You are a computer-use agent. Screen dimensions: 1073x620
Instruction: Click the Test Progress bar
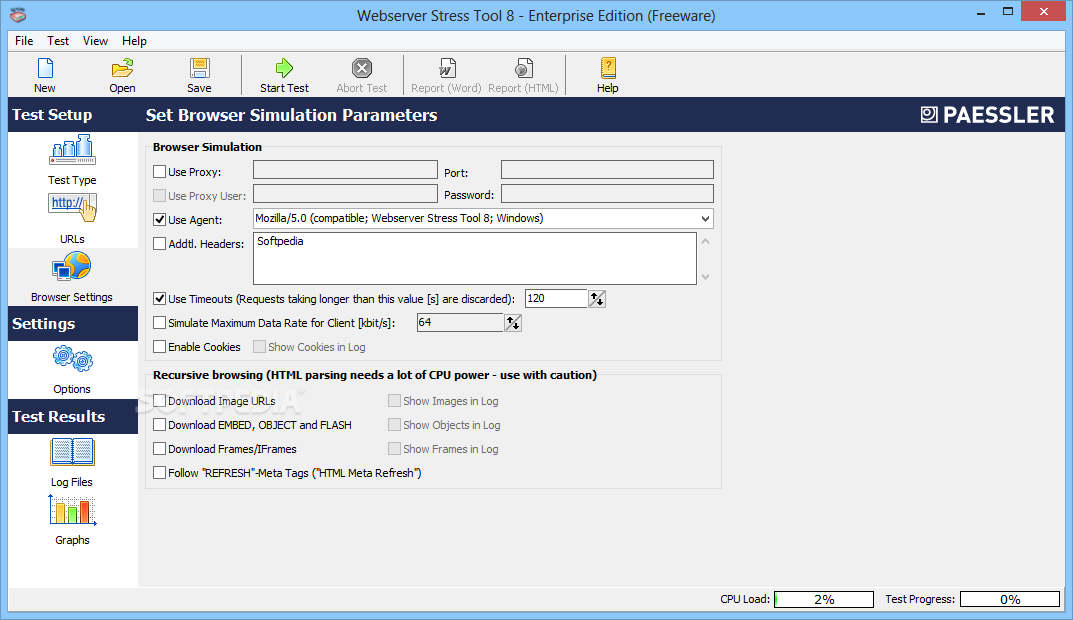click(1010, 599)
